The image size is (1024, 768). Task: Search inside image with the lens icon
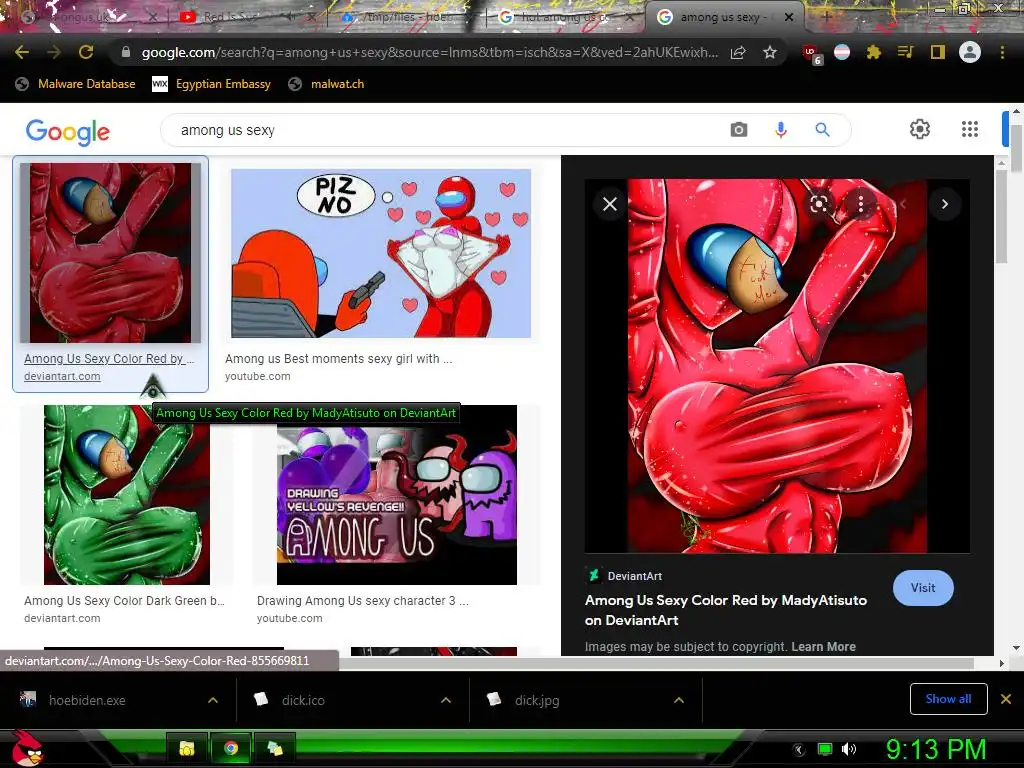coord(819,204)
